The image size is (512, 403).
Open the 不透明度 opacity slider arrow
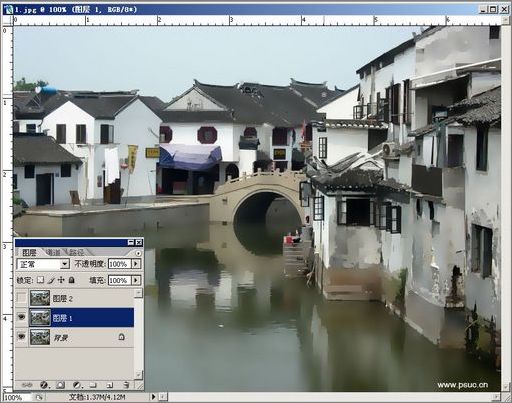click(x=136, y=264)
